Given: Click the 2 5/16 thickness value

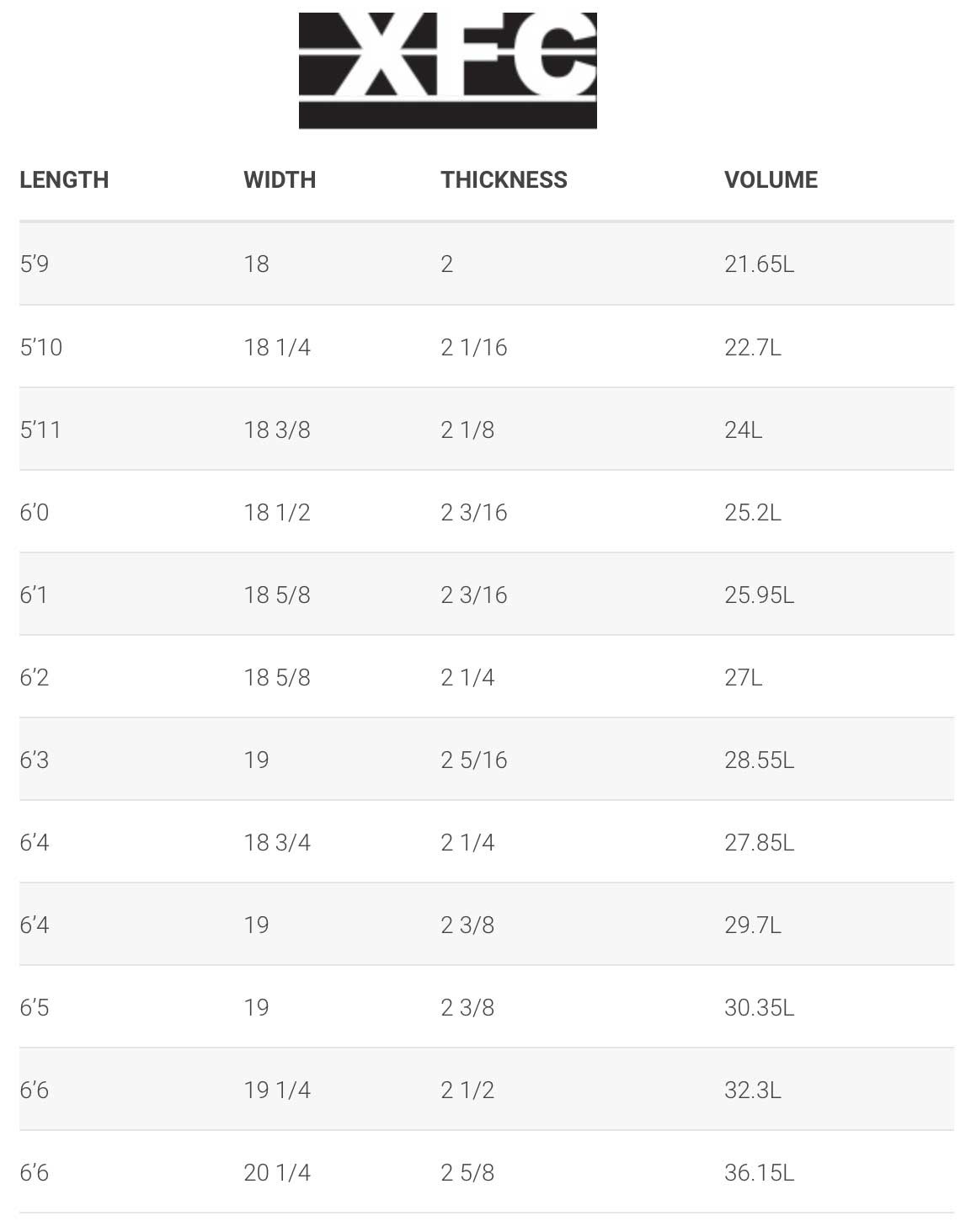Looking at the screenshot, I should (474, 760).
